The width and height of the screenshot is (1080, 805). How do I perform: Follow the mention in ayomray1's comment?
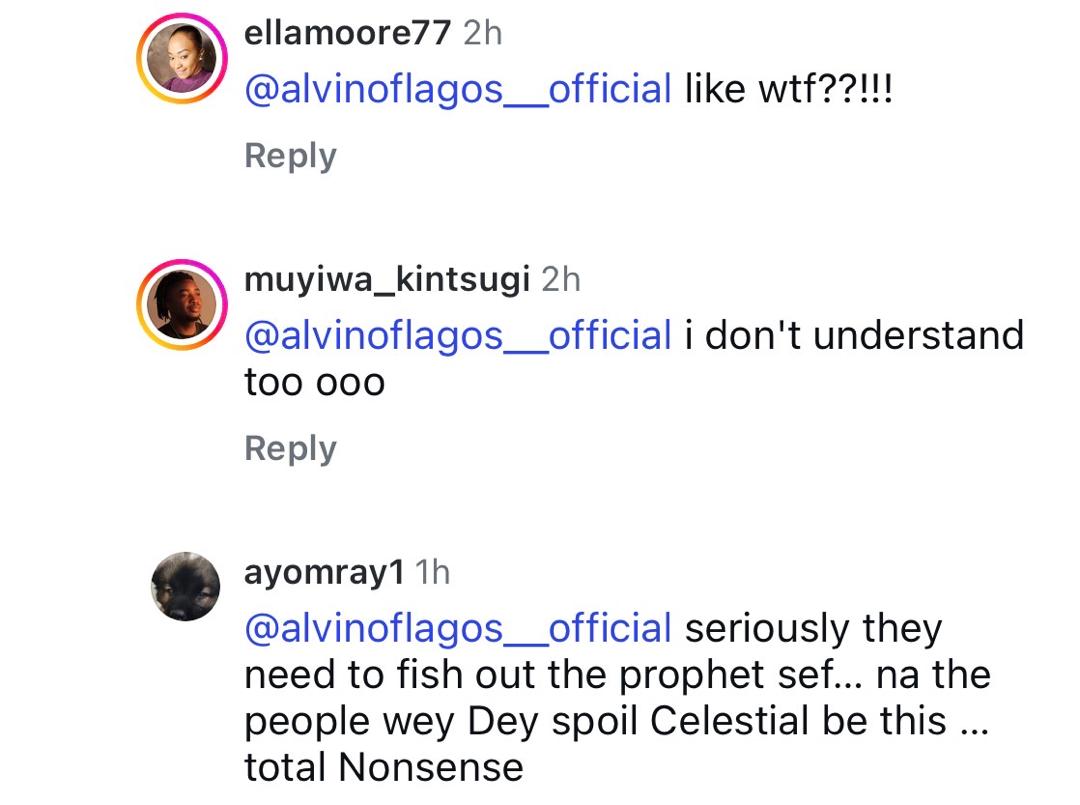pyautogui.click(x=458, y=628)
